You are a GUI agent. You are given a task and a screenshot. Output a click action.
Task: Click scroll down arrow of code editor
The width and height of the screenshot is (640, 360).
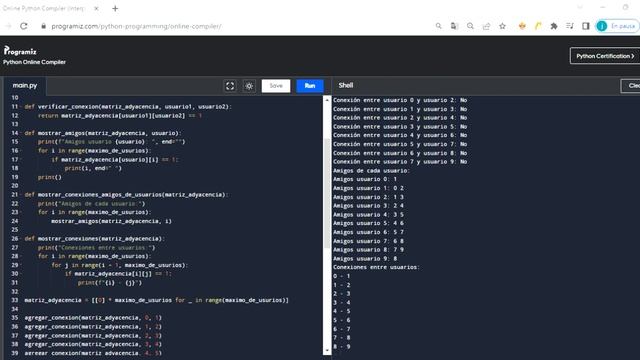pyautogui.click(x=327, y=351)
